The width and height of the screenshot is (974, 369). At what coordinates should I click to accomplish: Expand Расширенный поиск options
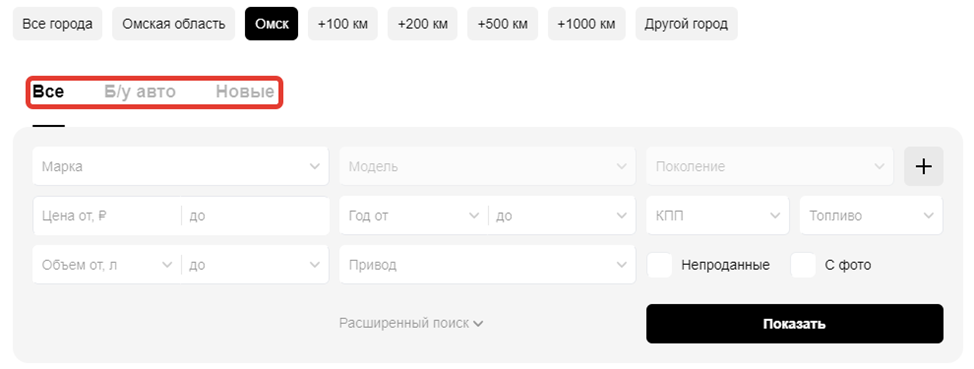pyautogui.click(x=411, y=324)
